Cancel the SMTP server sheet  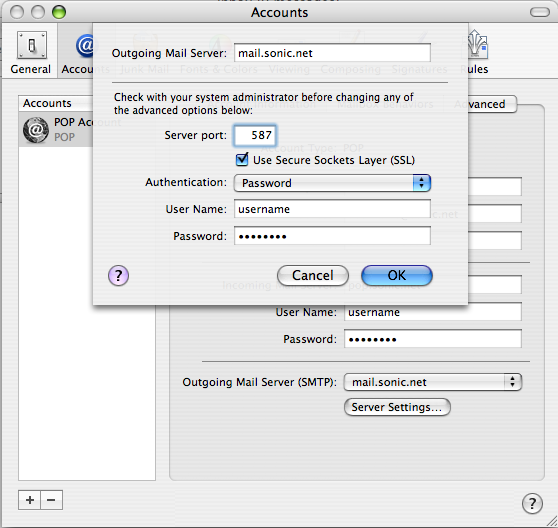312,275
